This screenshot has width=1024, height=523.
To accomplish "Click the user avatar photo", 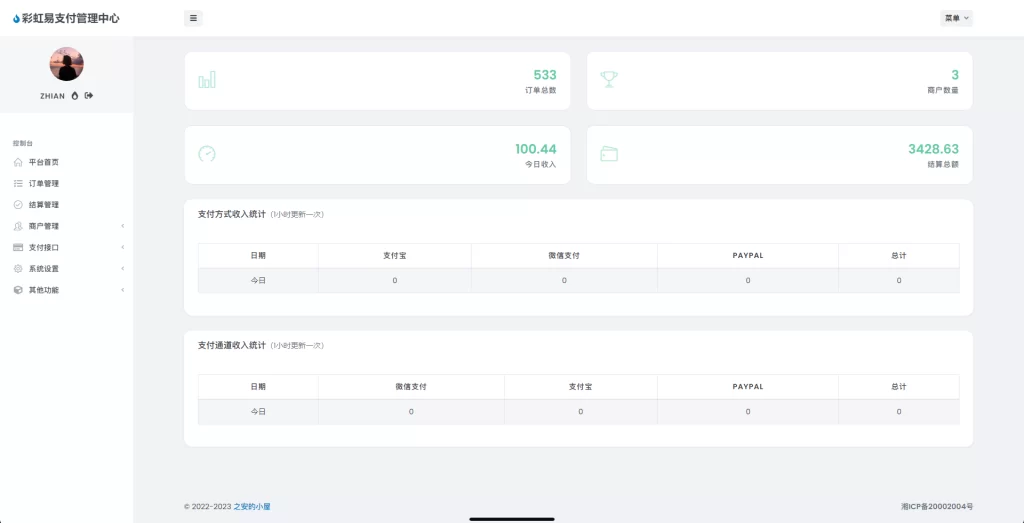I will (67, 64).
